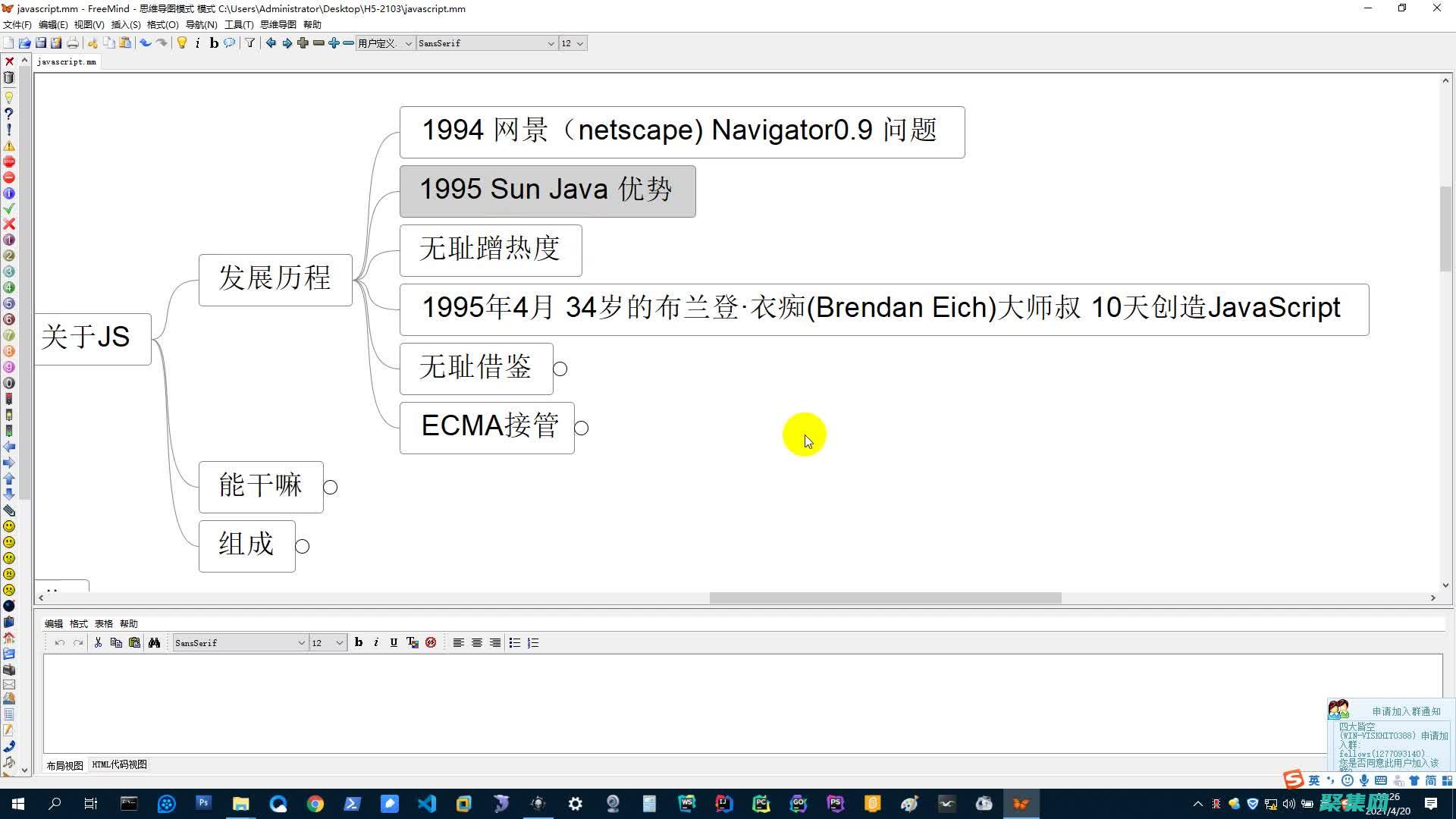Screen dimensions: 1456x819
Task: Click the remove formatting icon in note toolbar
Action: point(431,642)
